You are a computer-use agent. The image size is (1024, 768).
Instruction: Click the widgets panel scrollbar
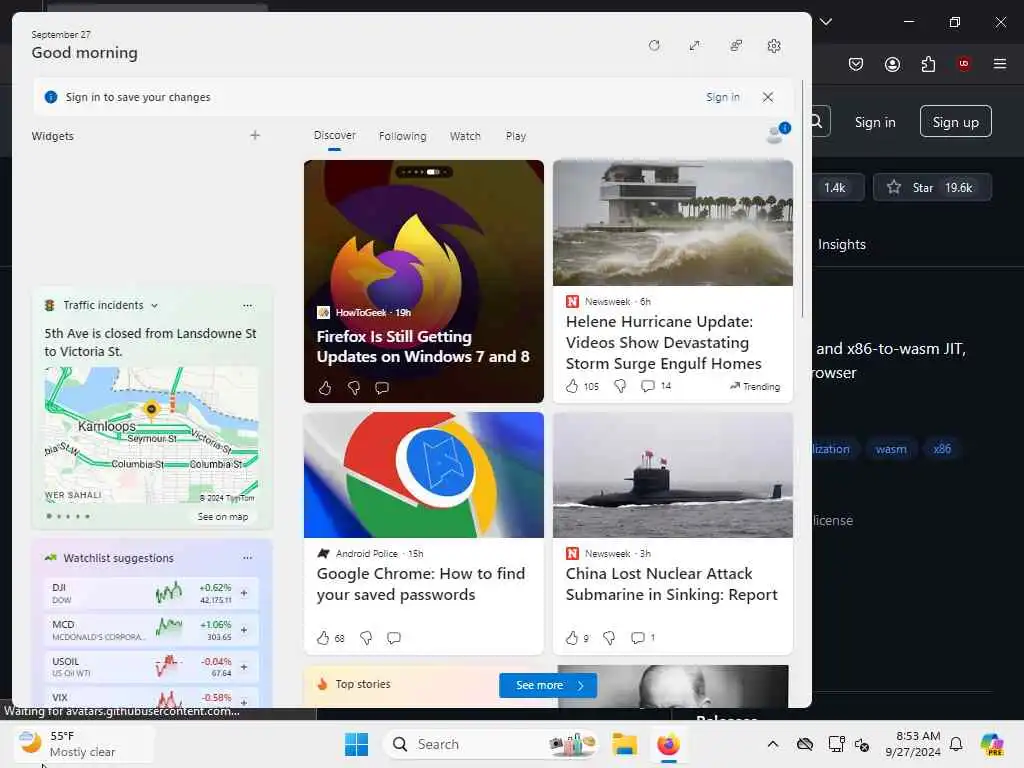[803, 199]
